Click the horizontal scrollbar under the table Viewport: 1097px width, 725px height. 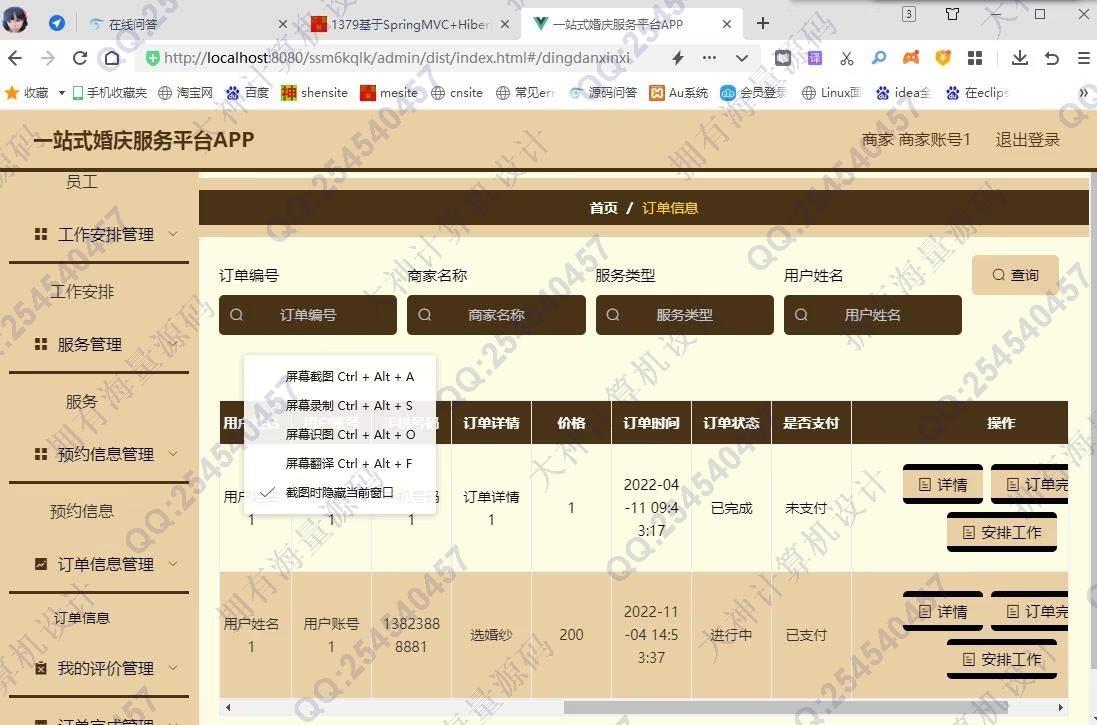tap(640, 708)
